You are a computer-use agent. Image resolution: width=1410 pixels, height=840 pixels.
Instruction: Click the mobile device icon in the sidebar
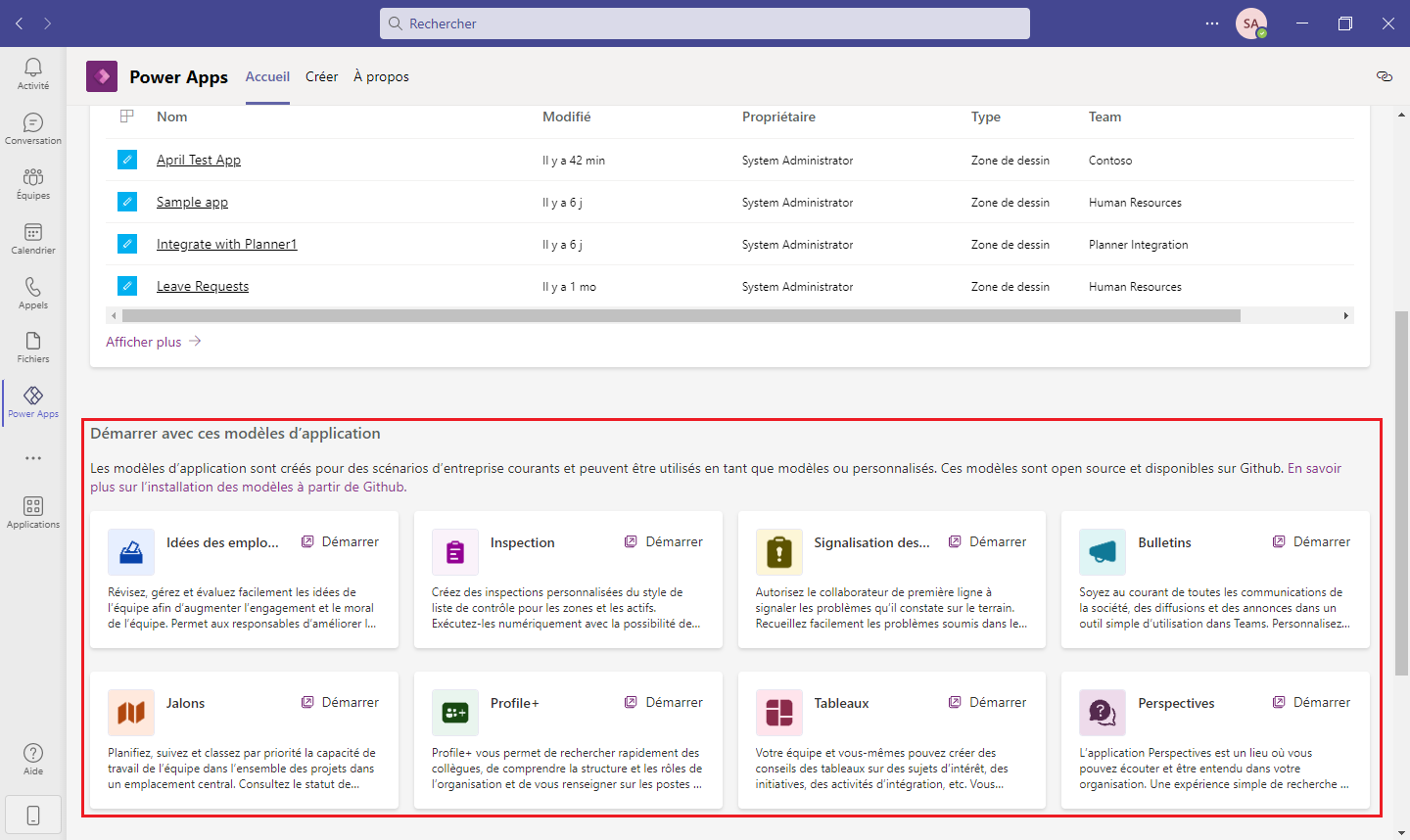(33, 815)
